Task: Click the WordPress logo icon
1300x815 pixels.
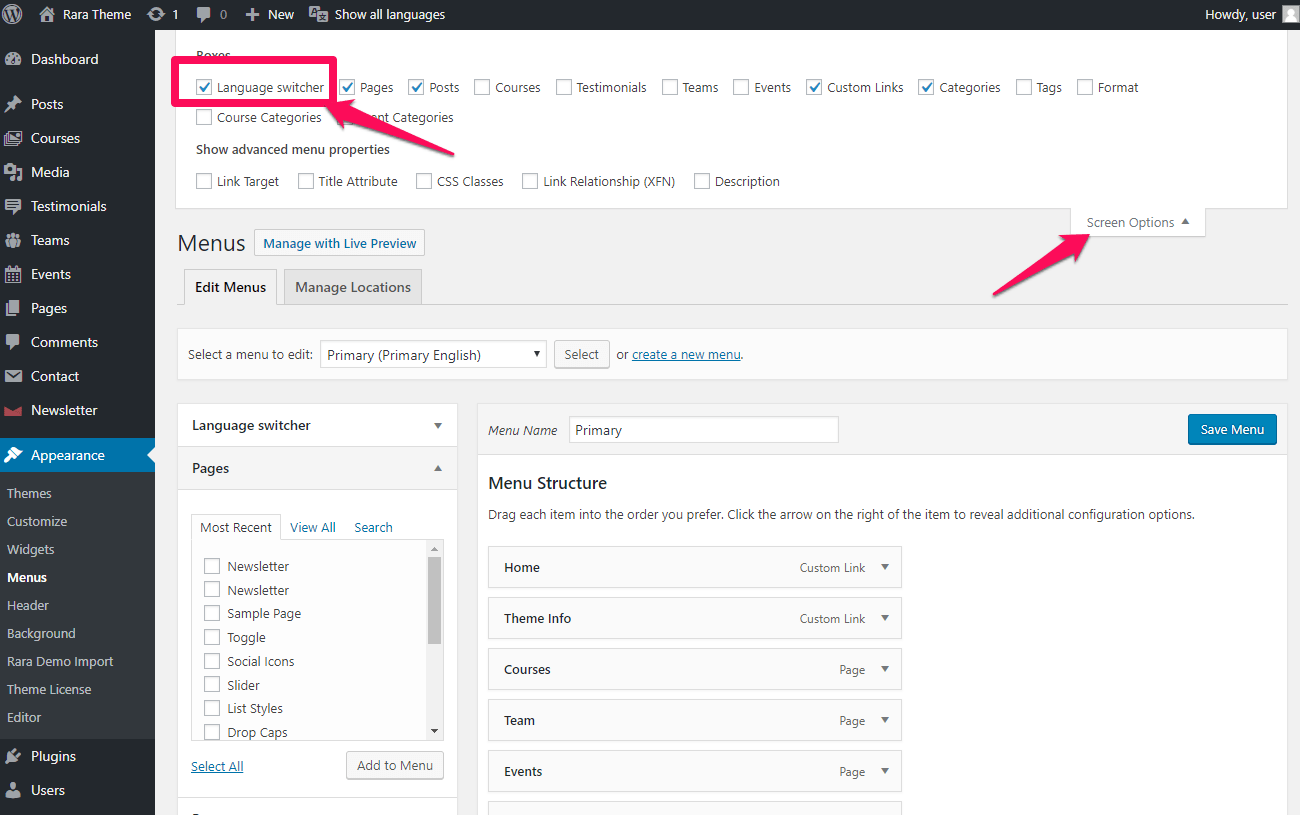Action: 13,14
